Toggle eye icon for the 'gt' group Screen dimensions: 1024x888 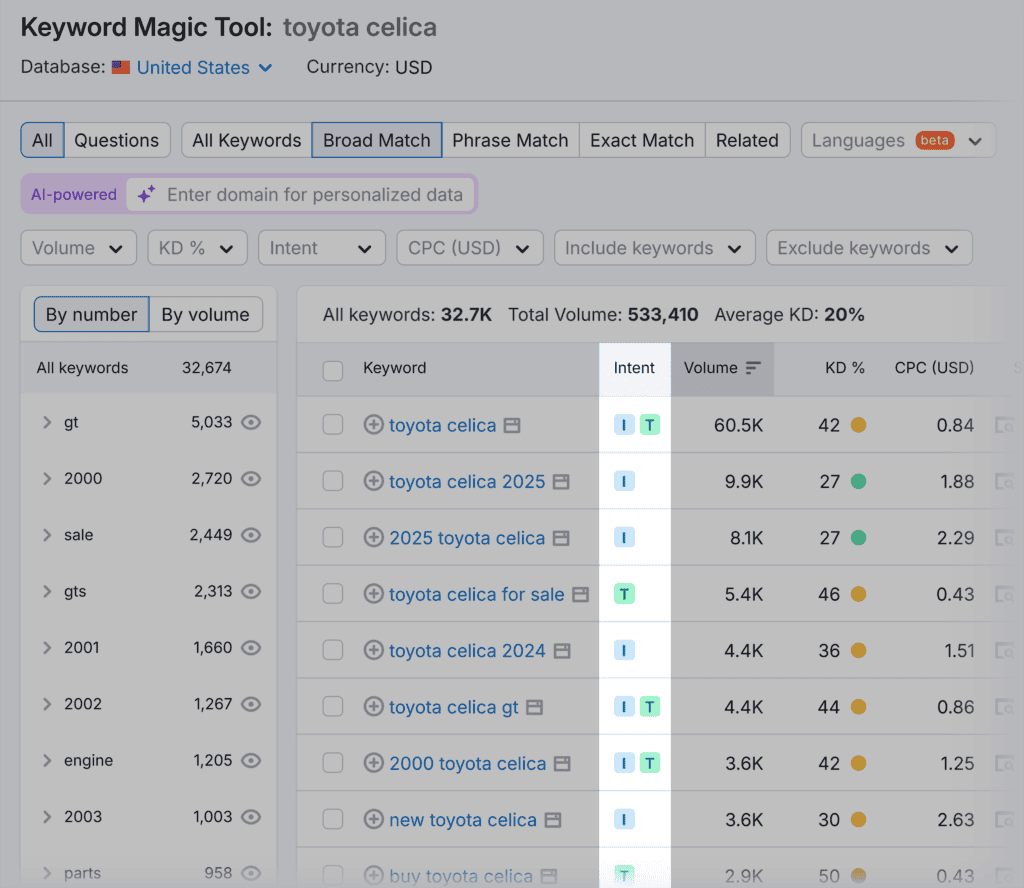[251, 423]
